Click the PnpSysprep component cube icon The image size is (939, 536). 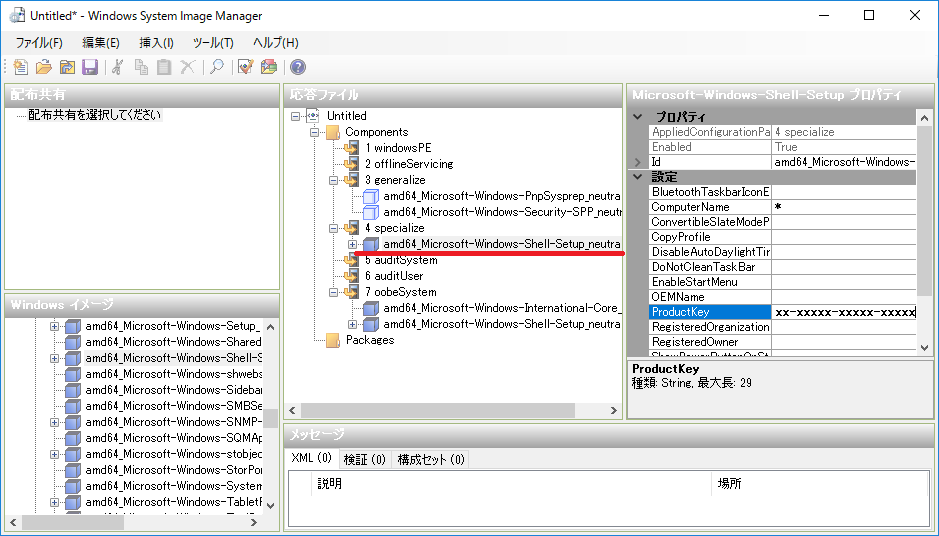[371, 196]
